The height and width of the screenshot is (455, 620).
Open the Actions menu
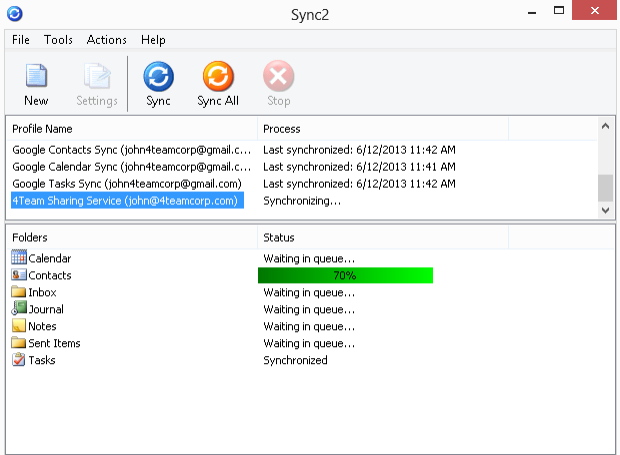pos(107,40)
